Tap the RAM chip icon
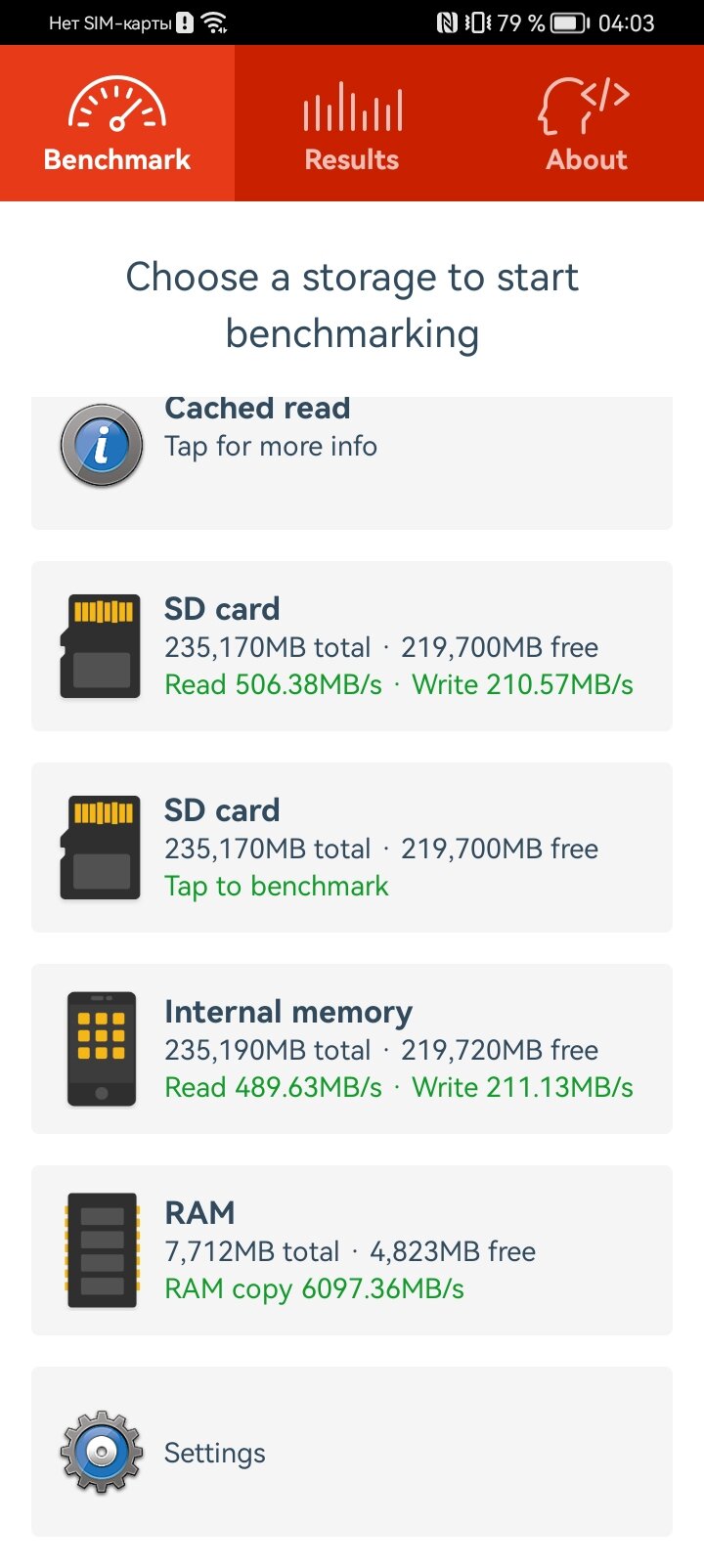Screen dimensions: 704x1568 (102, 1250)
